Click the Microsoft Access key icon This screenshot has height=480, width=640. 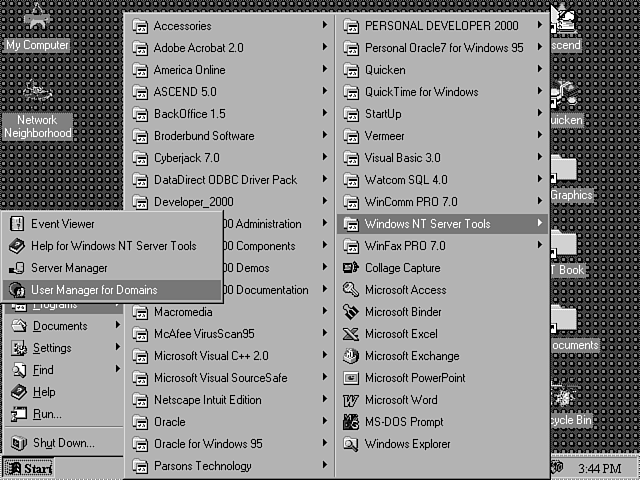click(350, 290)
